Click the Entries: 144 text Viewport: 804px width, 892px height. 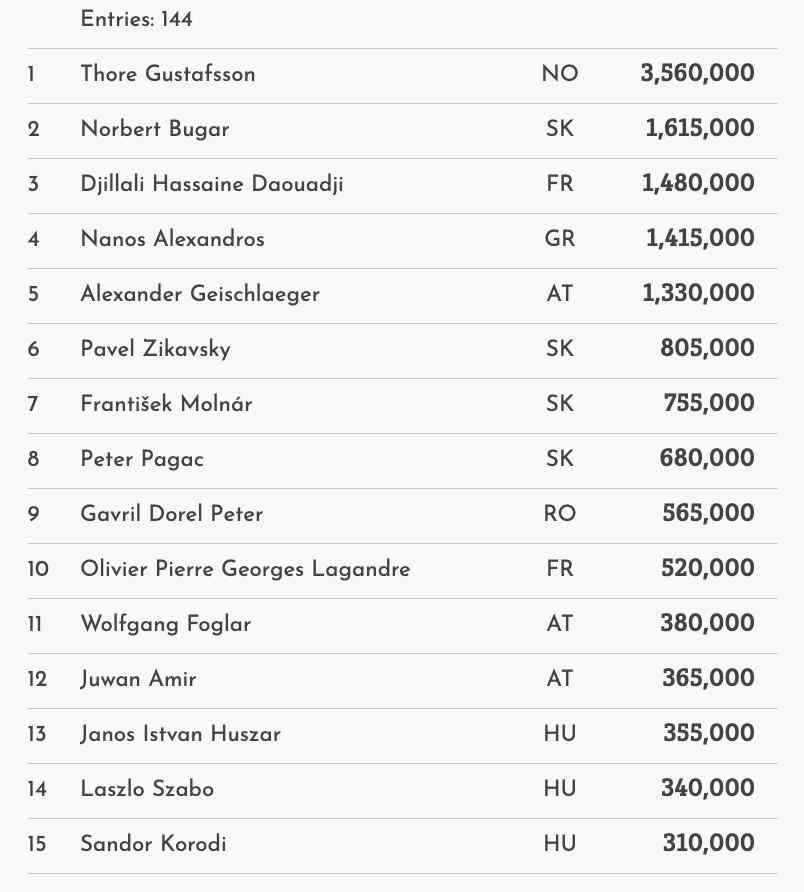[x=137, y=19]
